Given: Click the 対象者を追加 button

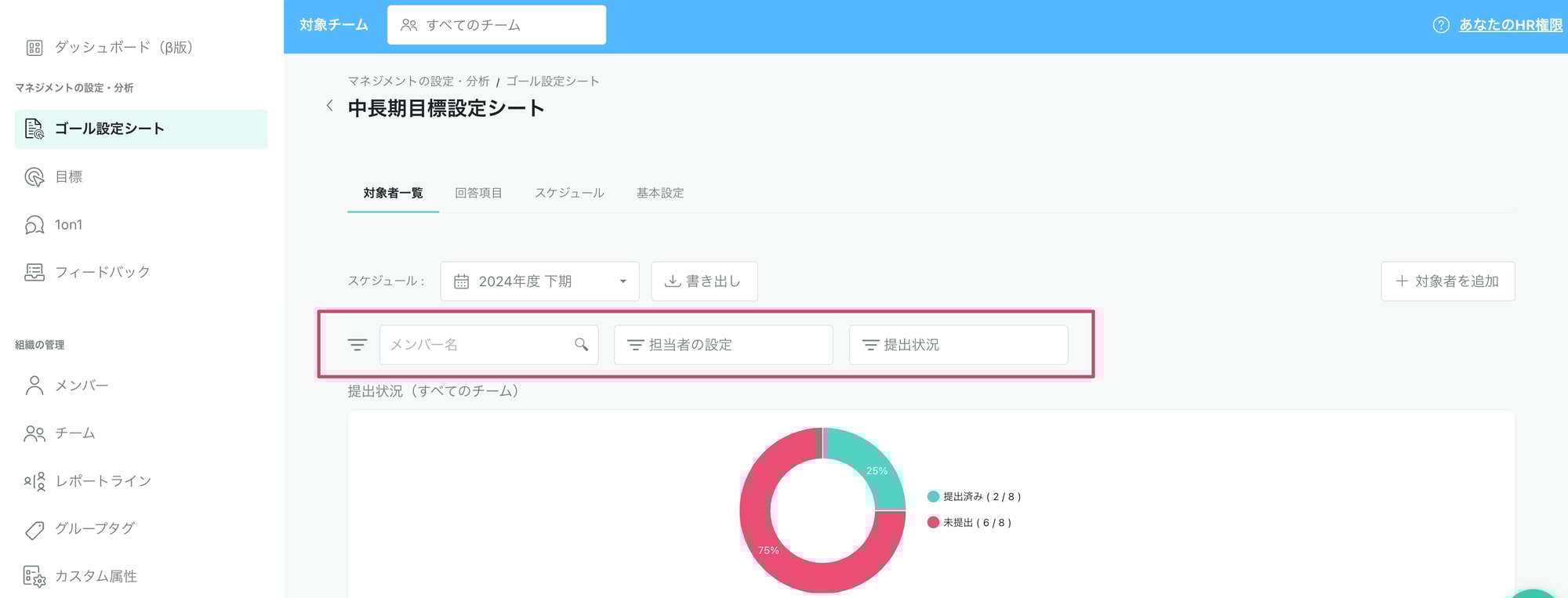Looking at the screenshot, I should click(1447, 281).
